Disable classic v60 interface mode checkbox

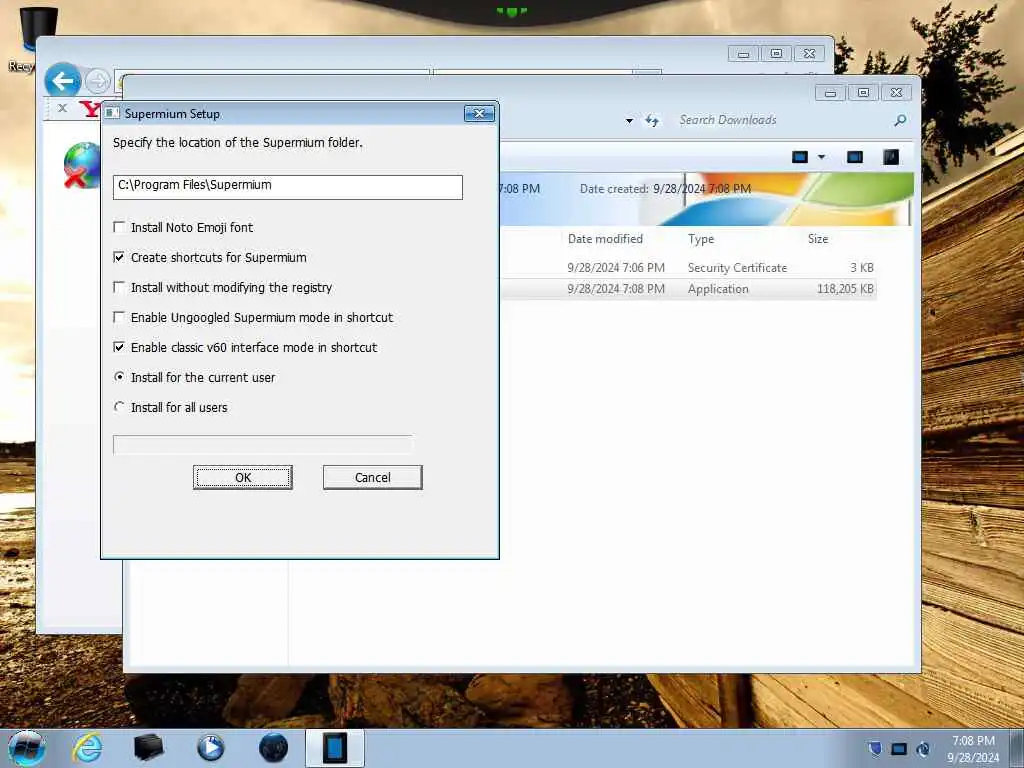pyautogui.click(x=119, y=347)
